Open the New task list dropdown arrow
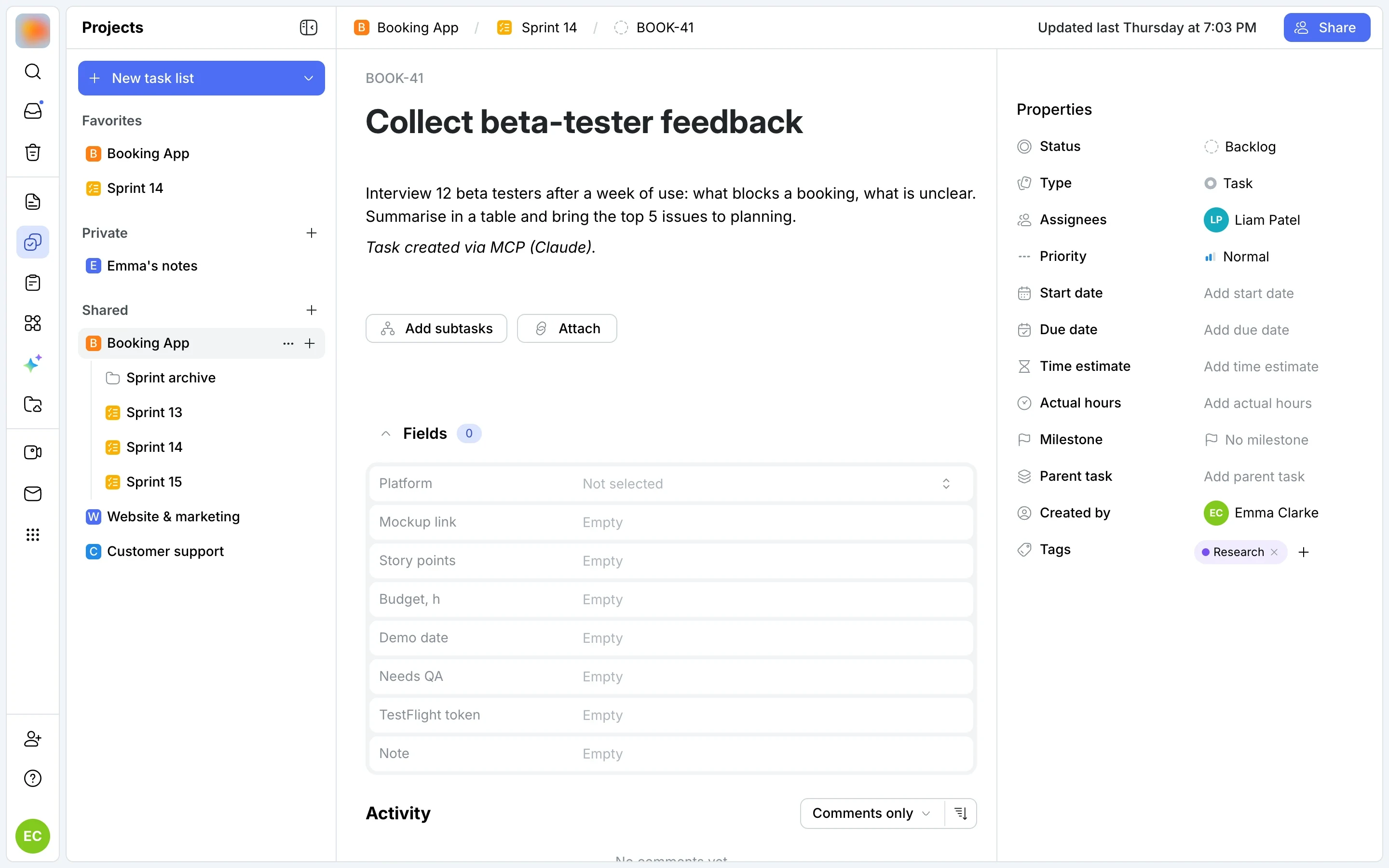This screenshot has height=868, width=1389. 309,78
